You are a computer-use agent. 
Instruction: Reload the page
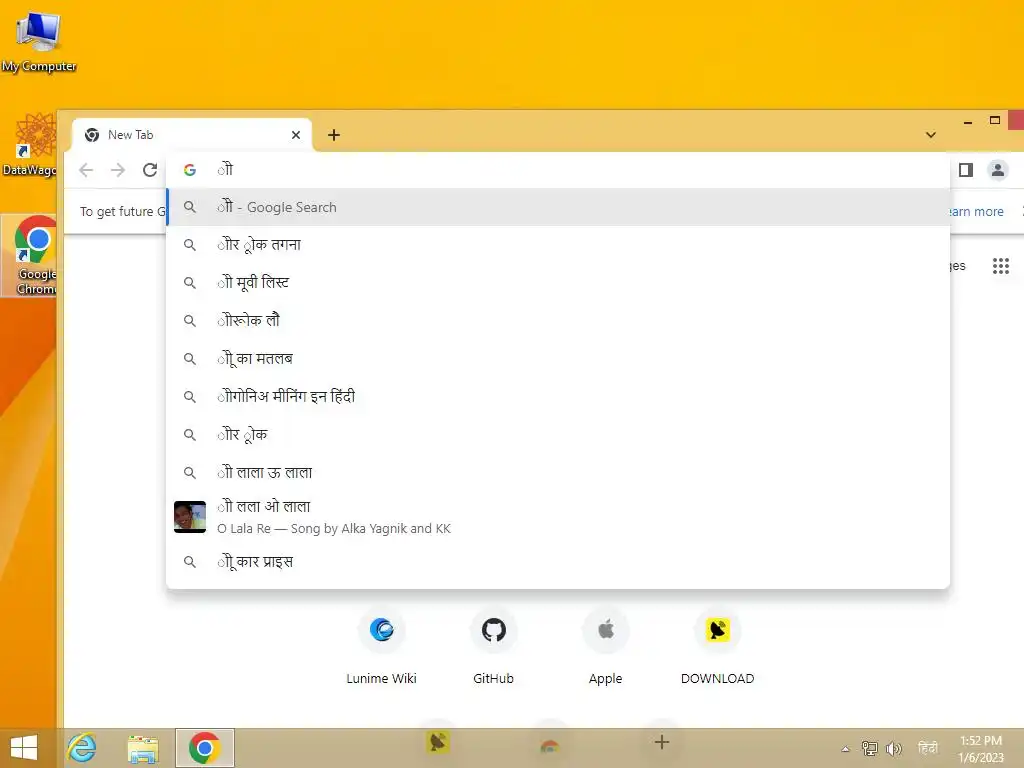[150, 170]
